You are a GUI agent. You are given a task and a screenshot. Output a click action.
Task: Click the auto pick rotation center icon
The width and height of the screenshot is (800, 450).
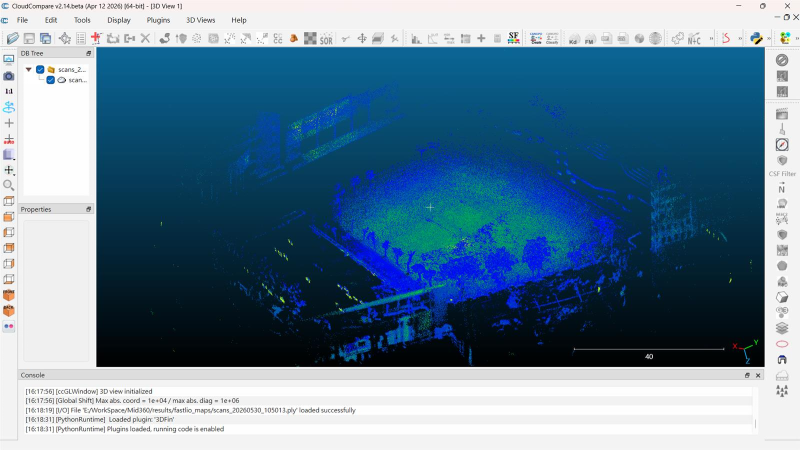(x=9, y=139)
